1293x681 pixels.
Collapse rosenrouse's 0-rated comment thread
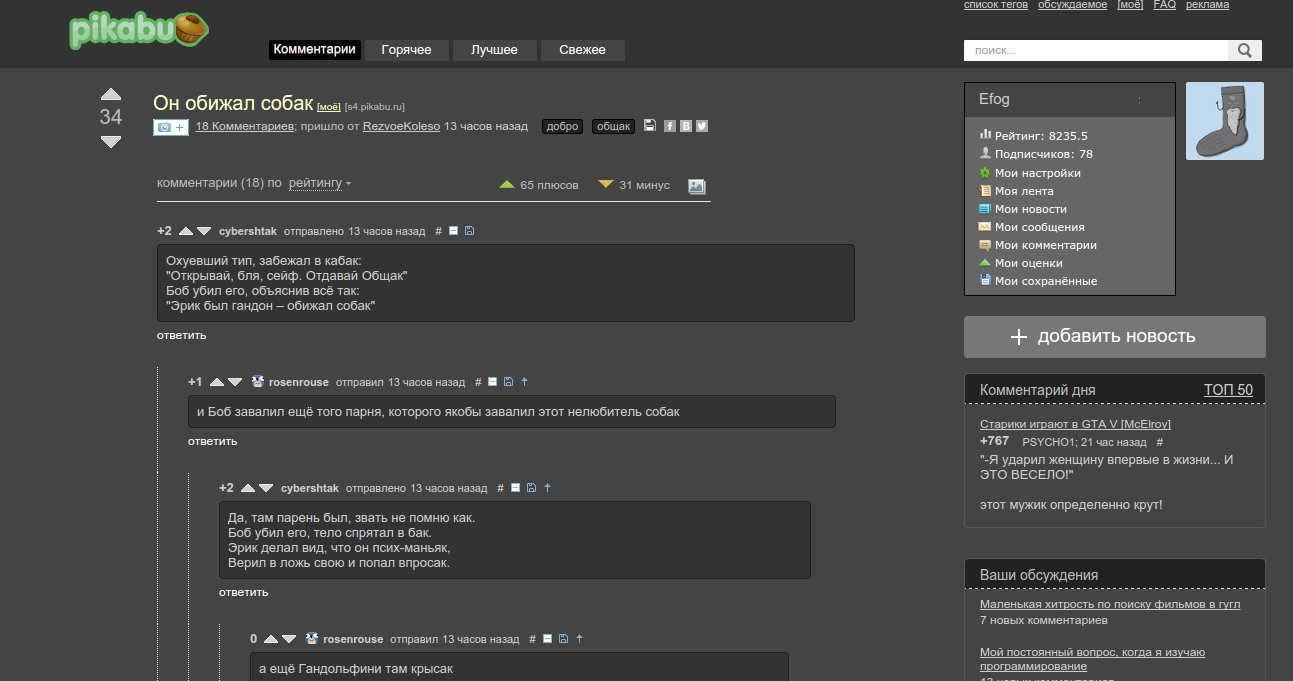pos(547,639)
